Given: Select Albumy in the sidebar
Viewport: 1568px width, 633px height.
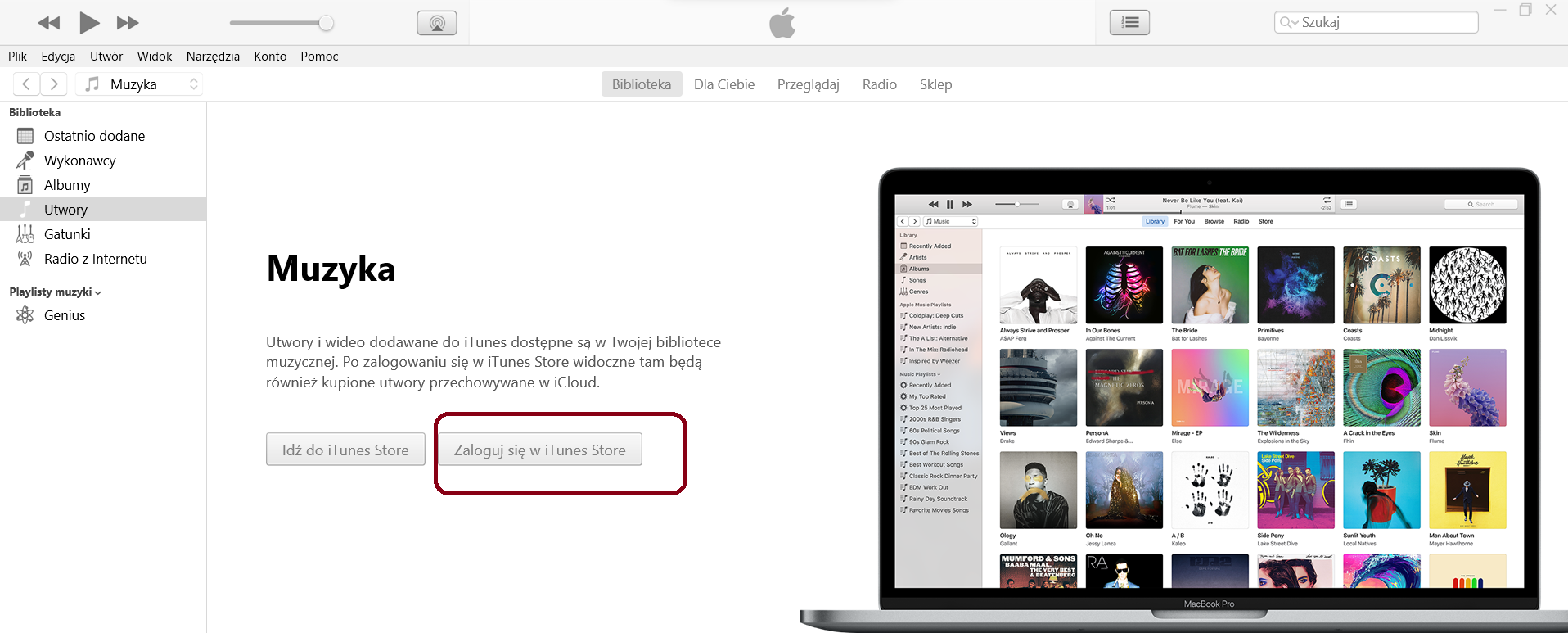Looking at the screenshot, I should pos(103,185).
